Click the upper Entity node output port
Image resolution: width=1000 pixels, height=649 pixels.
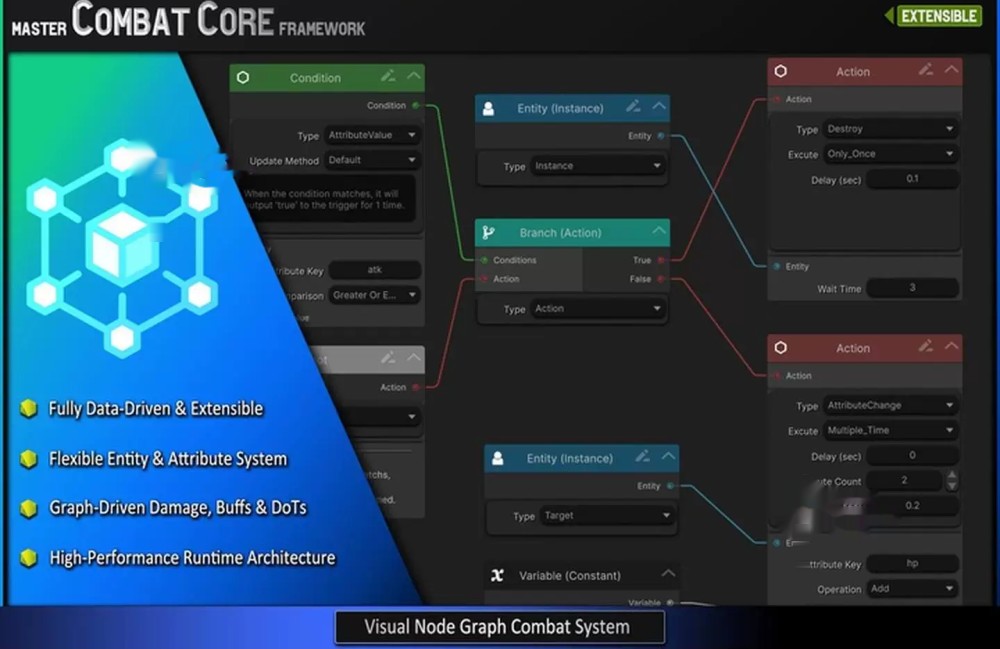(x=661, y=135)
